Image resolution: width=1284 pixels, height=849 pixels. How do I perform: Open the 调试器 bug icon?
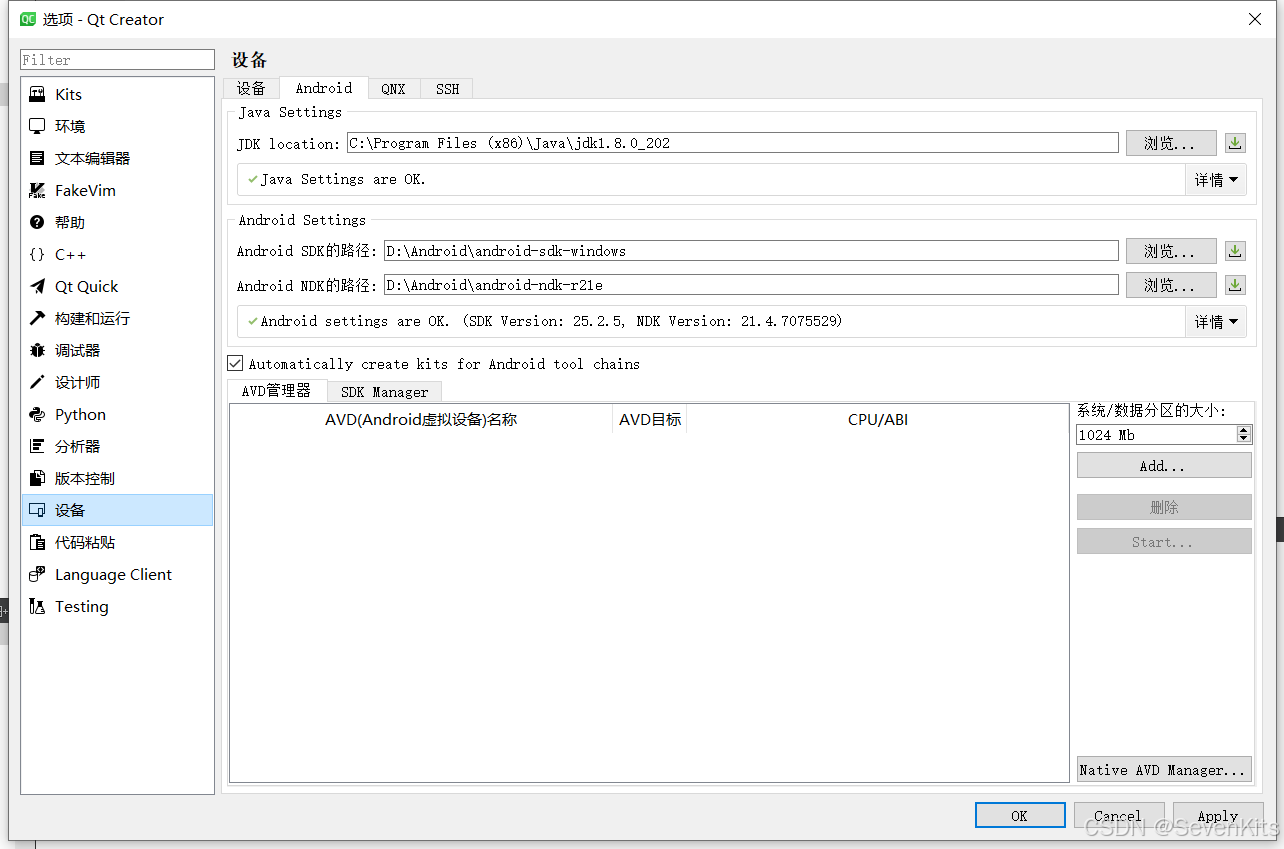[37, 350]
